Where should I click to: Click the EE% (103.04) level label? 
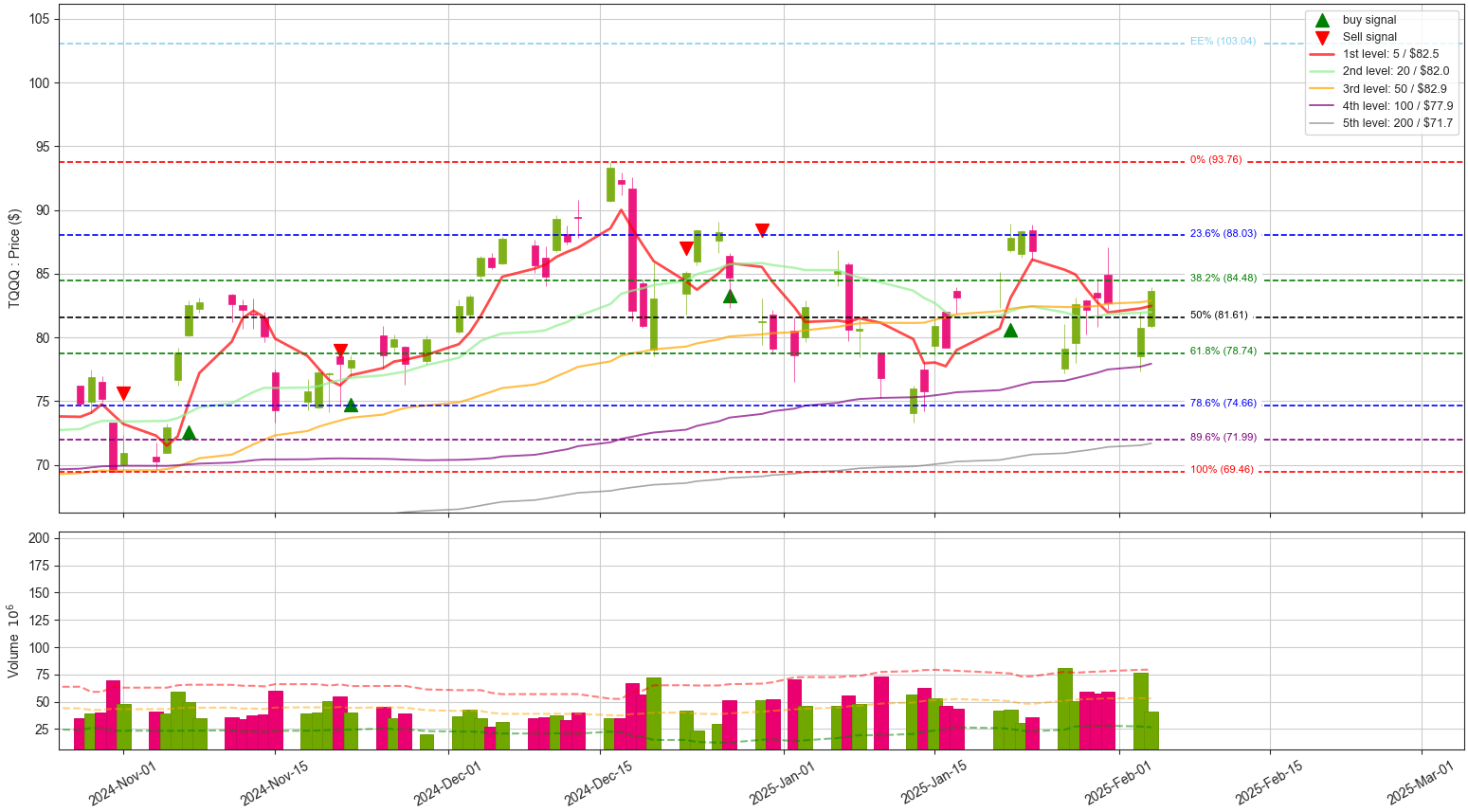[1223, 41]
